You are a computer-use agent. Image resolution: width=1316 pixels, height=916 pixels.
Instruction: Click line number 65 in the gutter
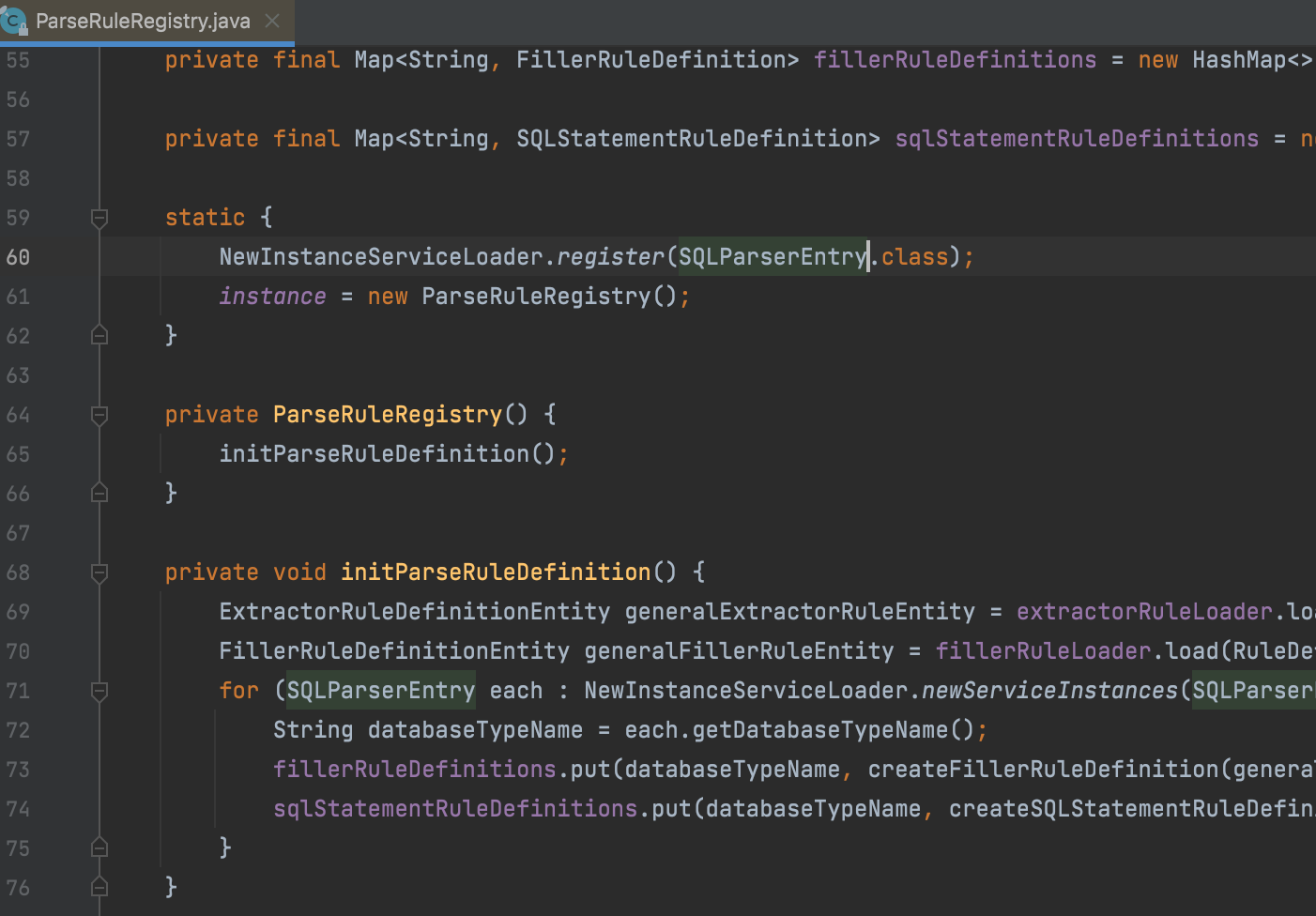[x=18, y=454]
